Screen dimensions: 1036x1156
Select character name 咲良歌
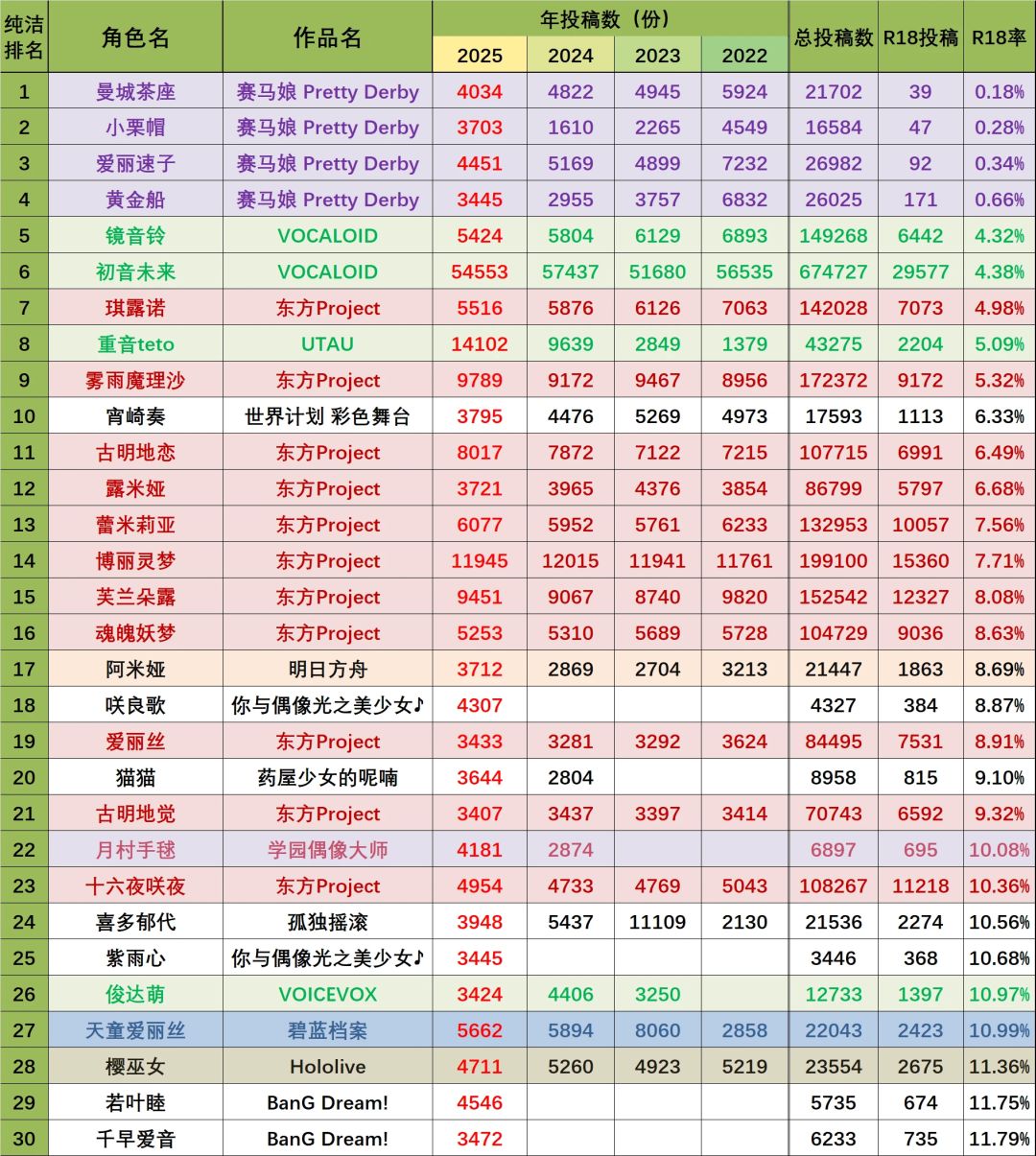pos(135,706)
